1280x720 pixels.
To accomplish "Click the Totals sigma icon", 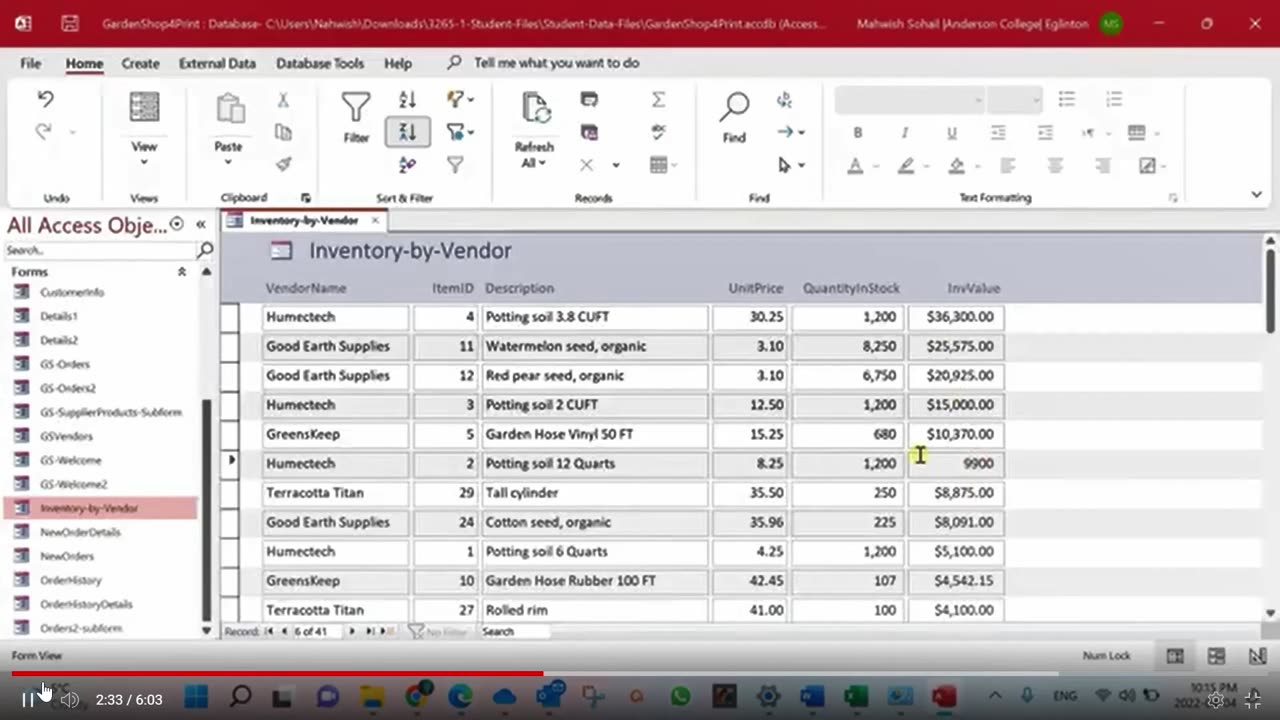I will click(x=658, y=99).
